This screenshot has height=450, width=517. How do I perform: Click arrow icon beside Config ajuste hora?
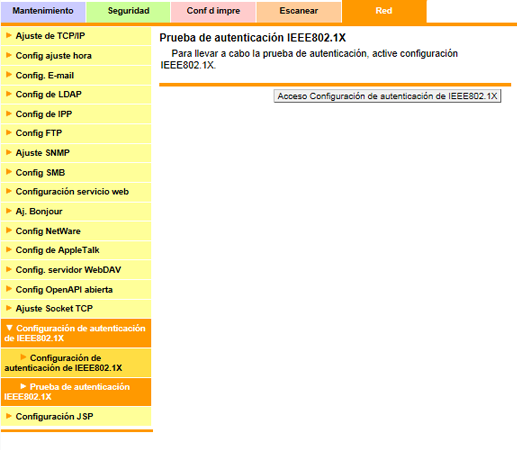coord(9,55)
